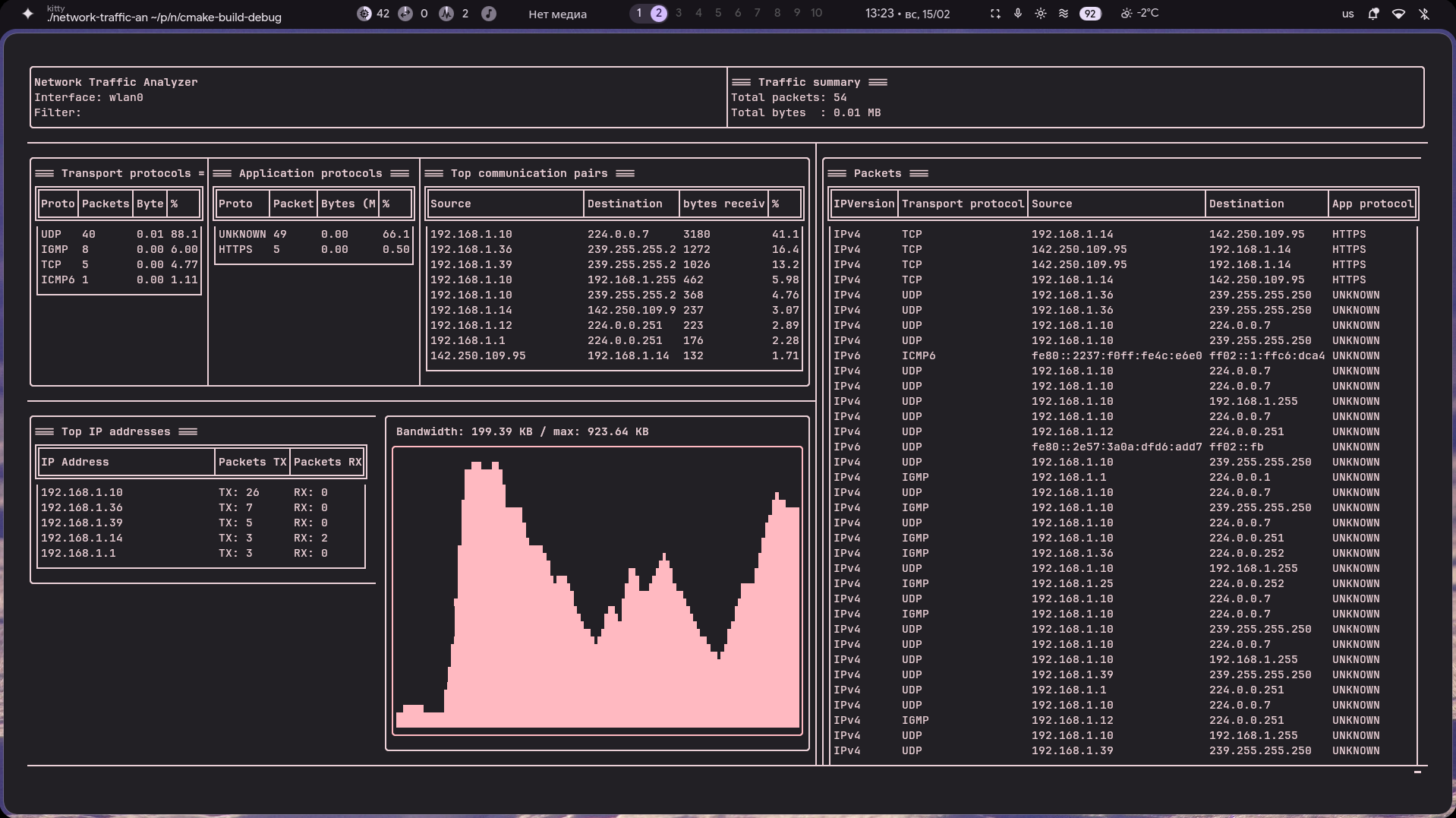
Task: Click the Bandwidth 199.39 KB / max label
Action: pos(522,431)
